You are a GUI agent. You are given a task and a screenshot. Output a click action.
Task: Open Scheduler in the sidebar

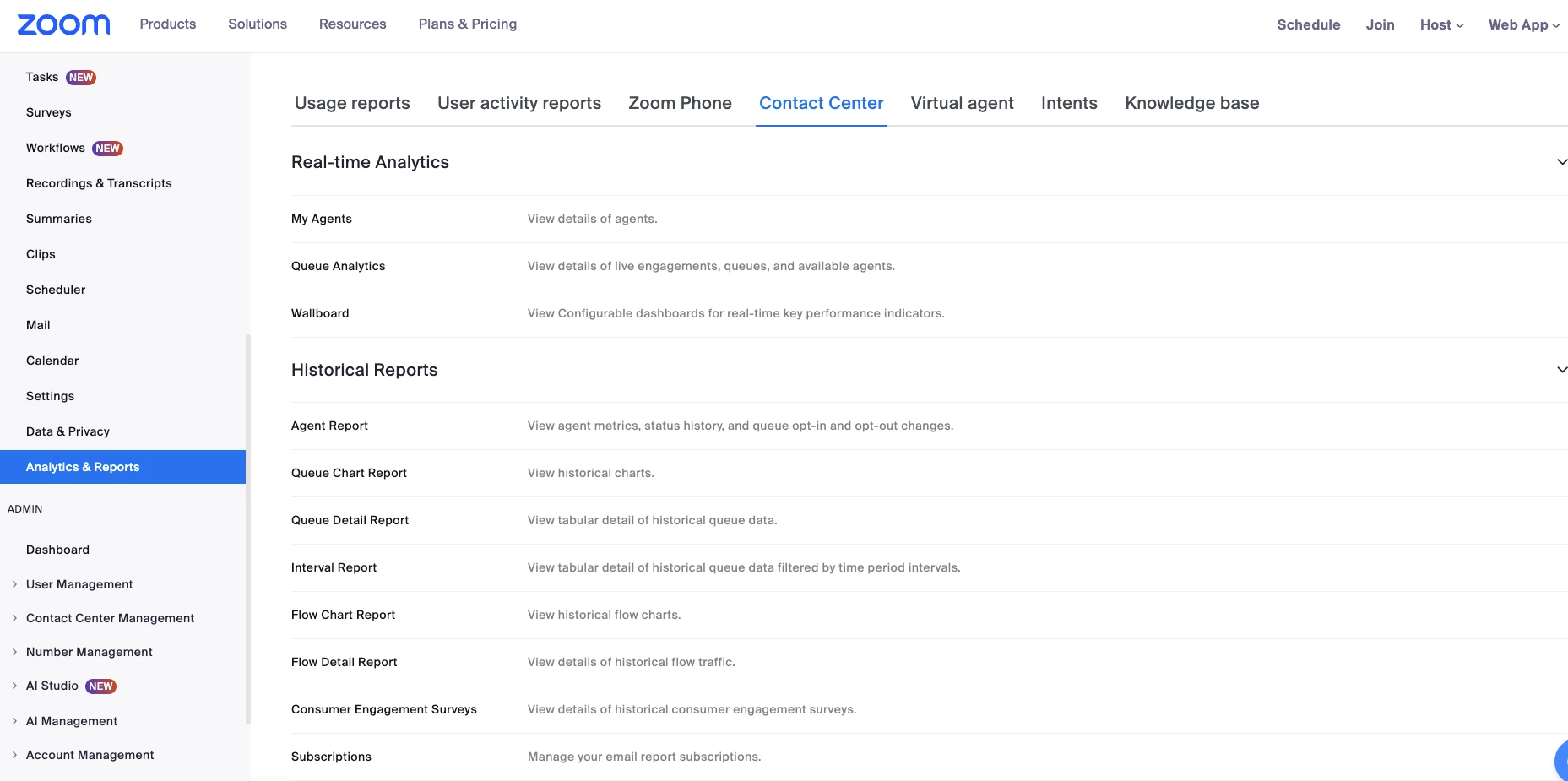(x=56, y=290)
